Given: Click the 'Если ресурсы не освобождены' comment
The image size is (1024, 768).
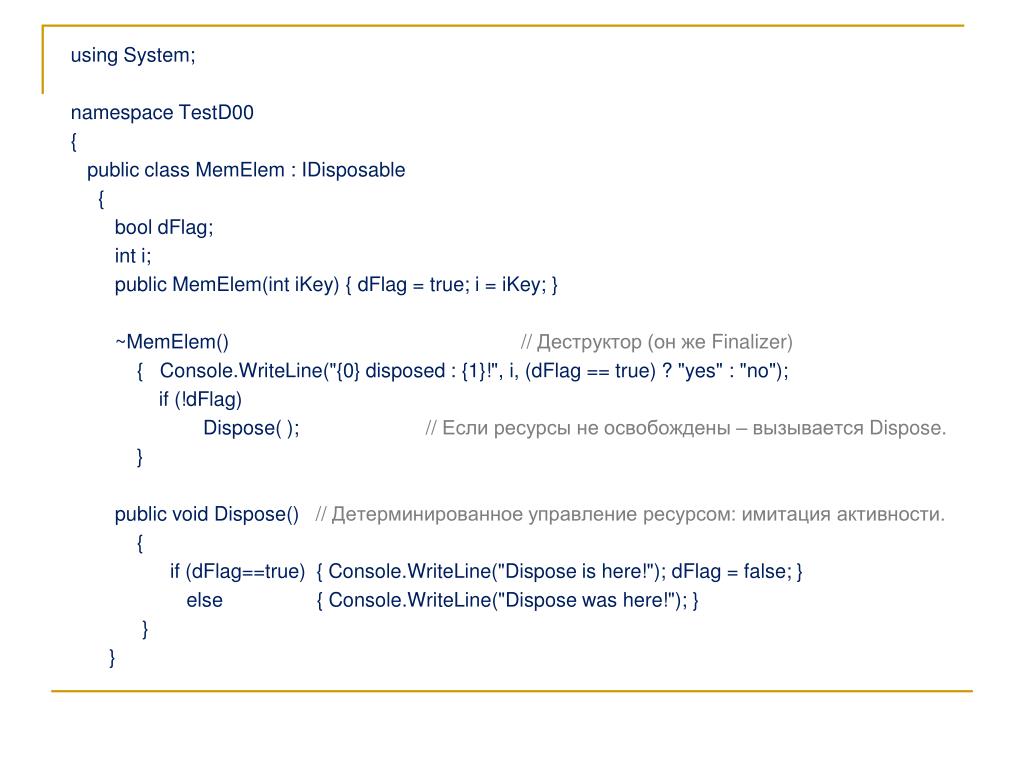Looking at the screenshot, I should pos(686,428).
